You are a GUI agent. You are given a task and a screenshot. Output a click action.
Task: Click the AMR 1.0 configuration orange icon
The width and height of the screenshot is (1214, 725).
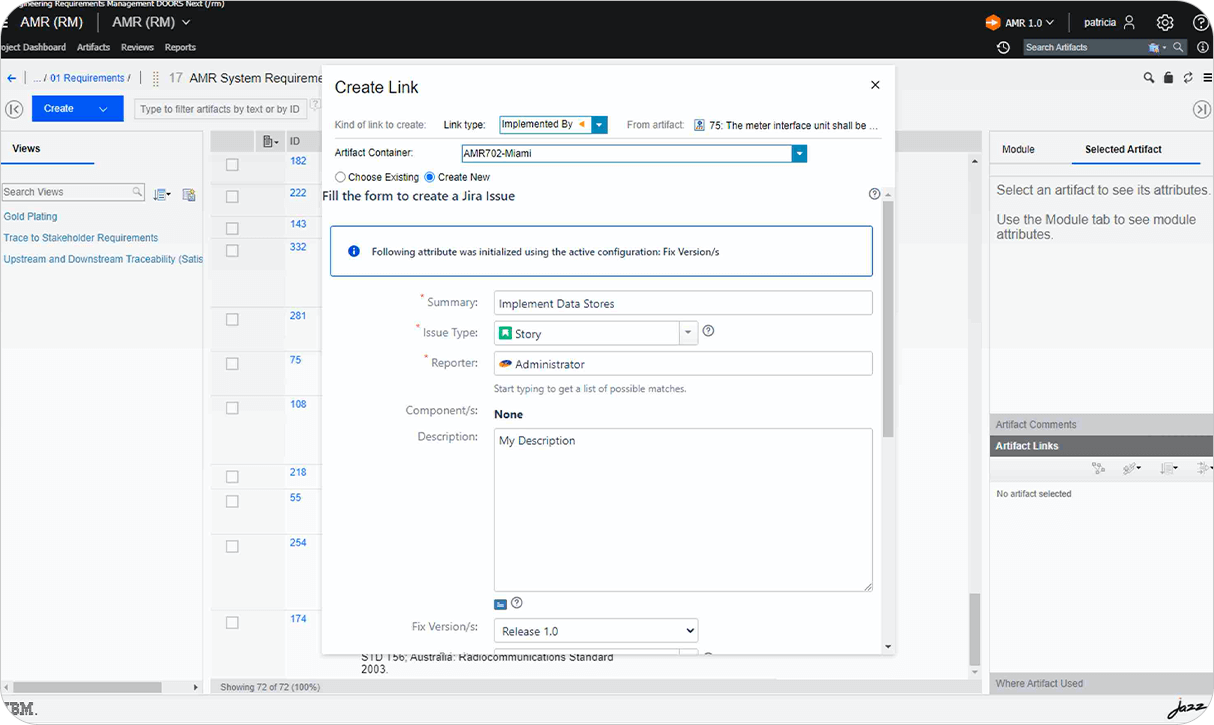[x=992, y=22]
